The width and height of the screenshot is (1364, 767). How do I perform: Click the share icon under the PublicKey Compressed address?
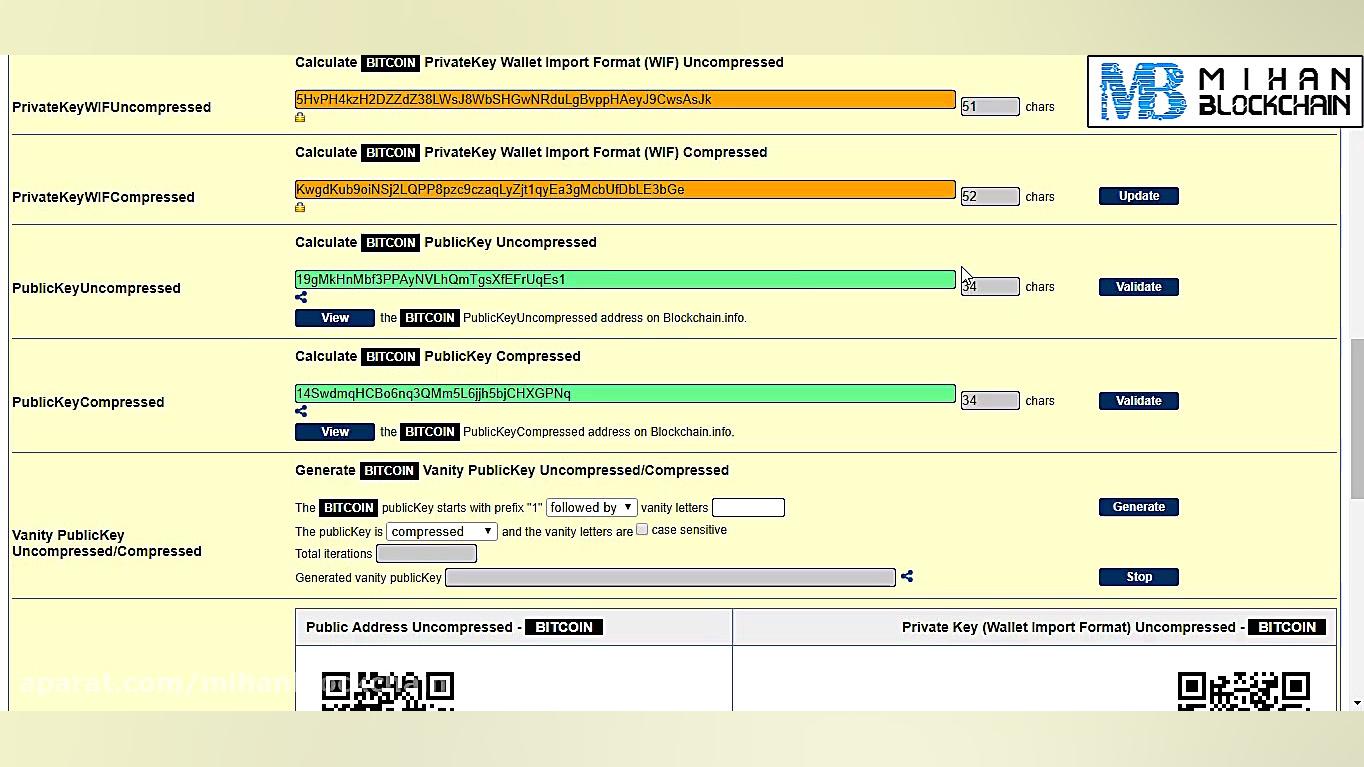point(301,411)
